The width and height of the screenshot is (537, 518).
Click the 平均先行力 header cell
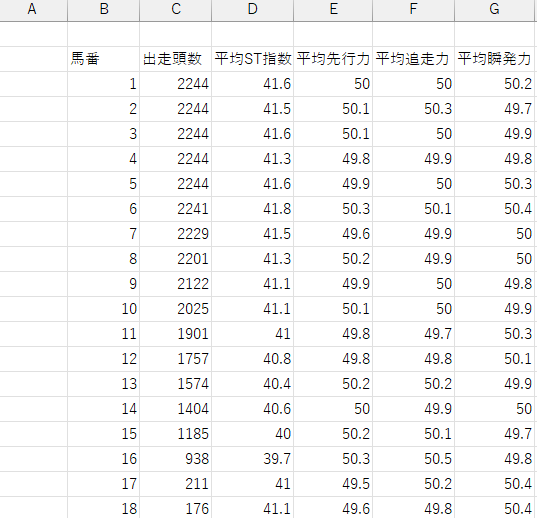point(333,59)
